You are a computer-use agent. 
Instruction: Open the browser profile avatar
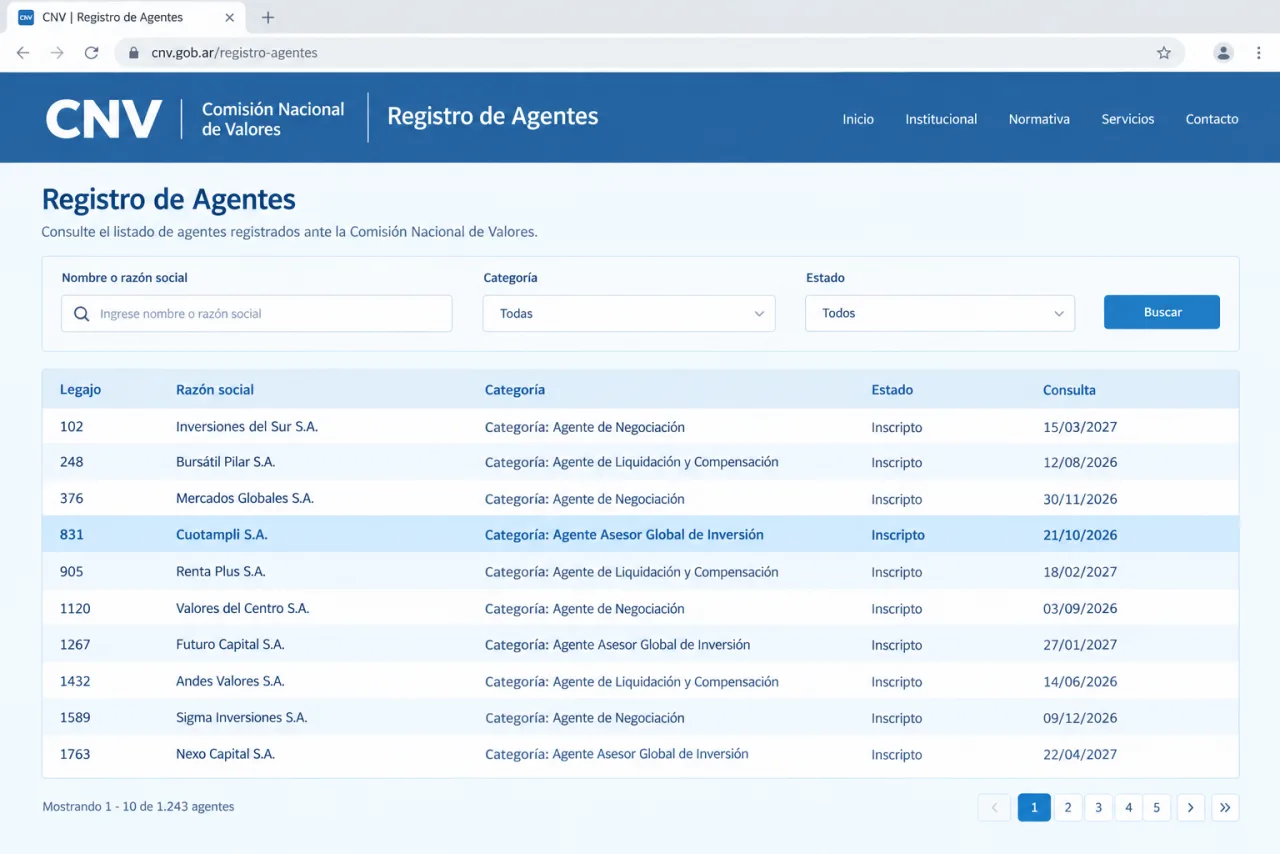(x=1223, y=53)
